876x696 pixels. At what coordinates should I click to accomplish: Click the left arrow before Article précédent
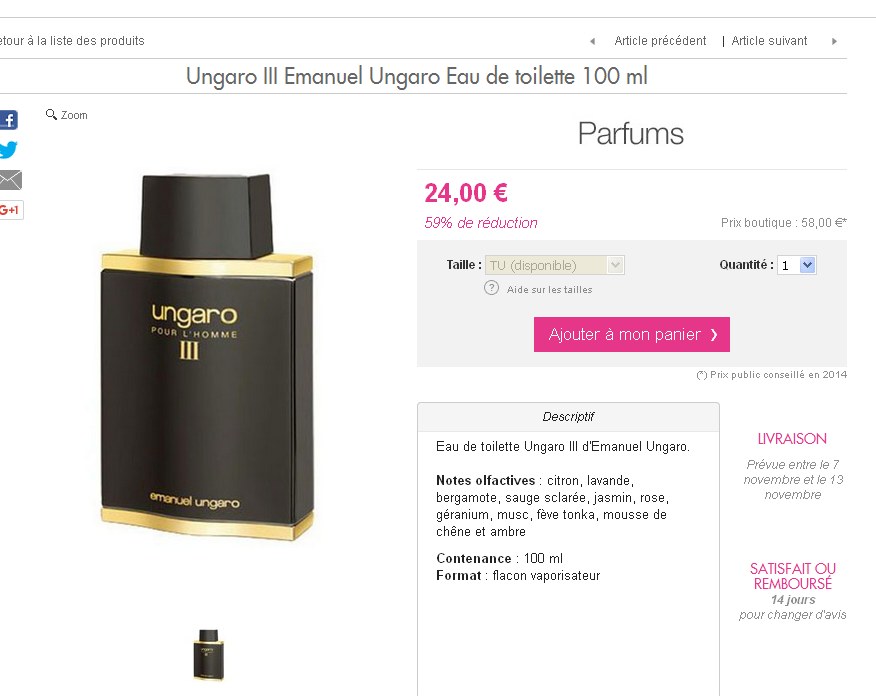point(593,41)
